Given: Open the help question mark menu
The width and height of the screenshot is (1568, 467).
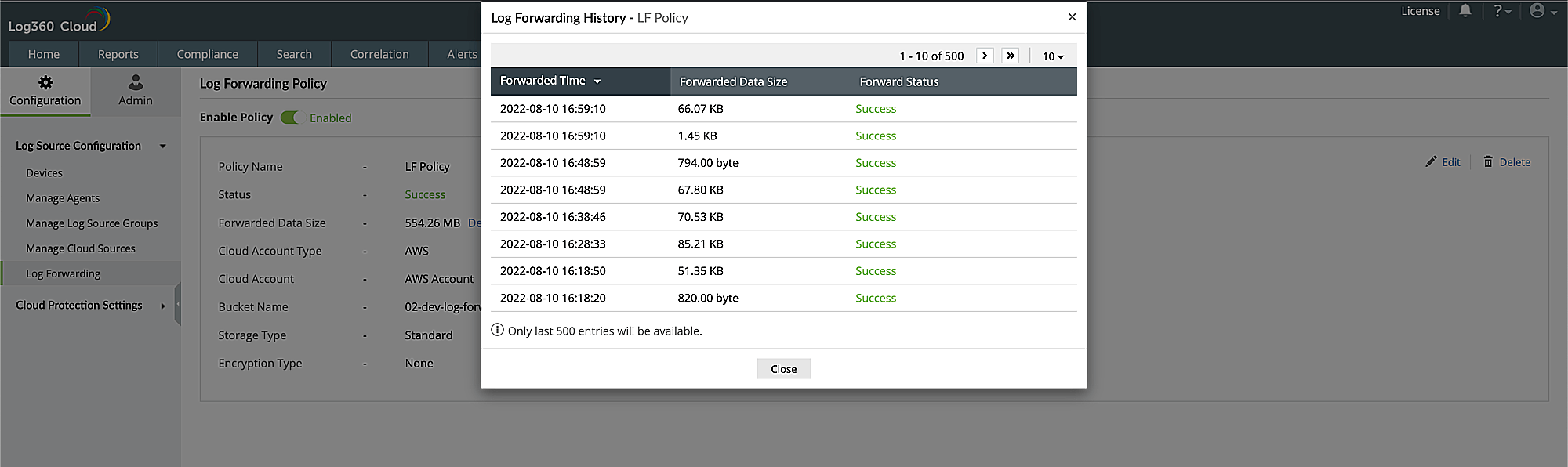Looking at the screenshot, I should tap(1501, 11).
